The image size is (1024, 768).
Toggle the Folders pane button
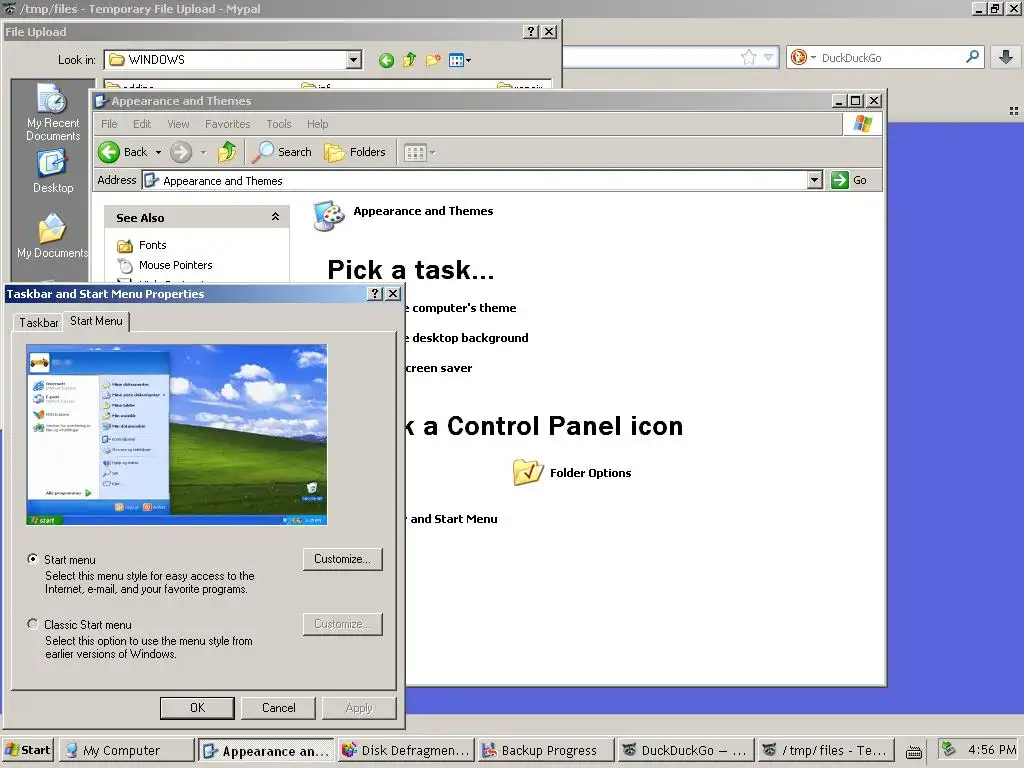355,152
